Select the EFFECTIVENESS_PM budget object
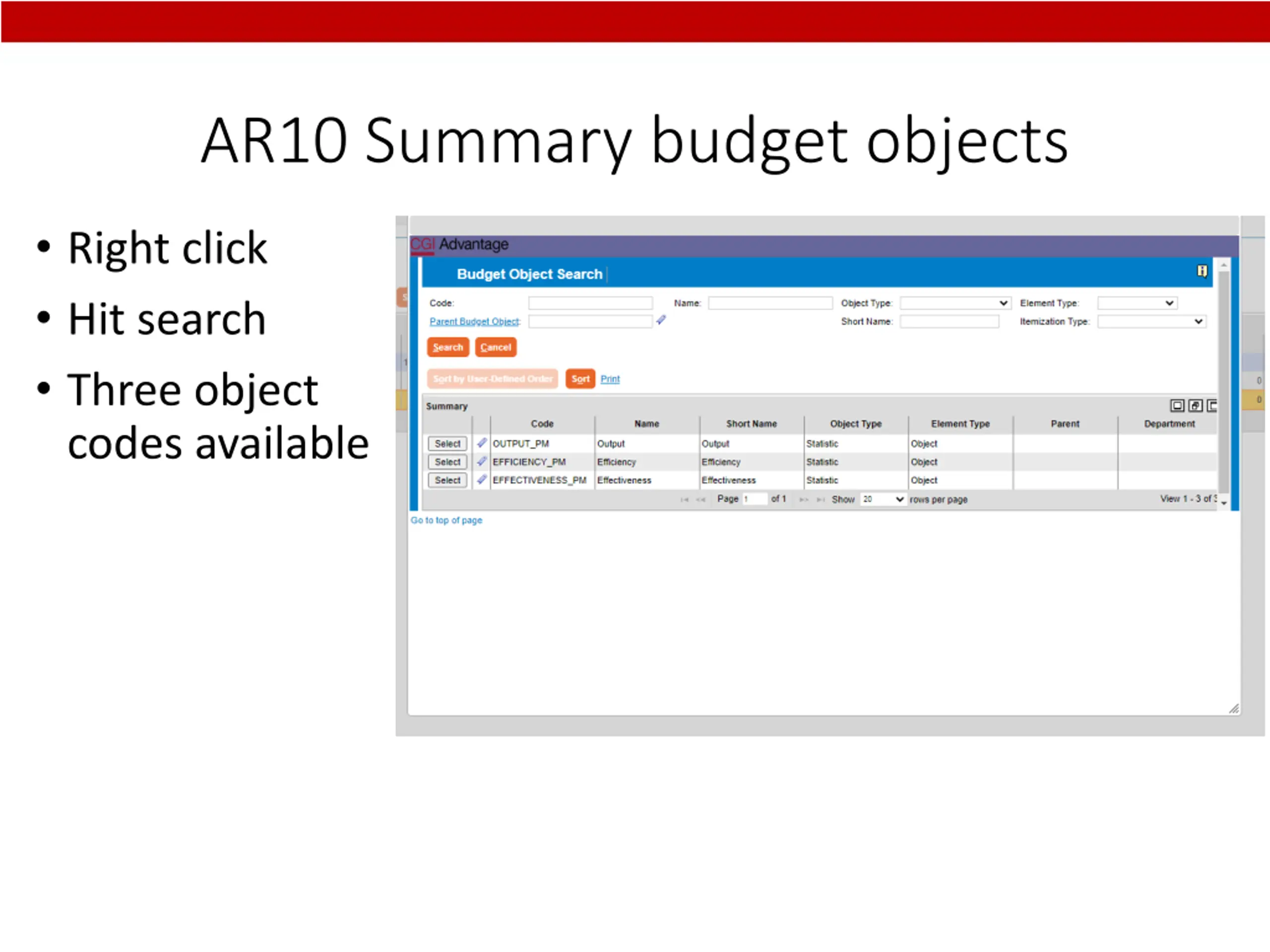Screen dimensions: 1270x952 pos(447,480)
